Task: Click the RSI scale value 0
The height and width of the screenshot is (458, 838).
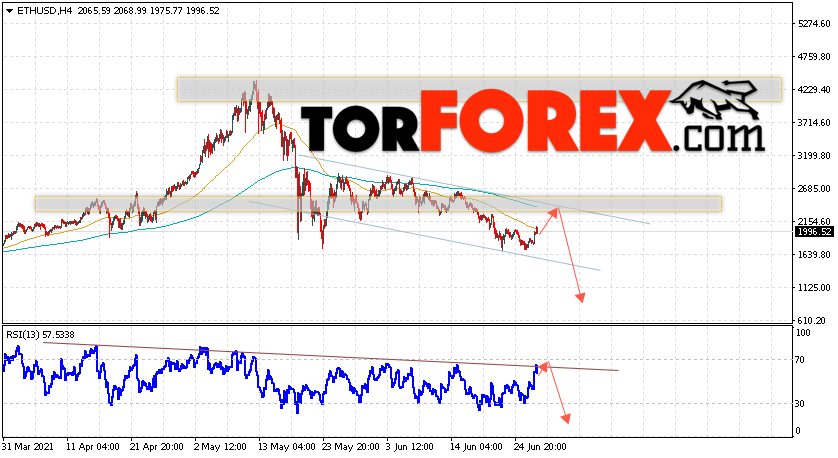Action: pyautogui.click(x=798, y=431)
